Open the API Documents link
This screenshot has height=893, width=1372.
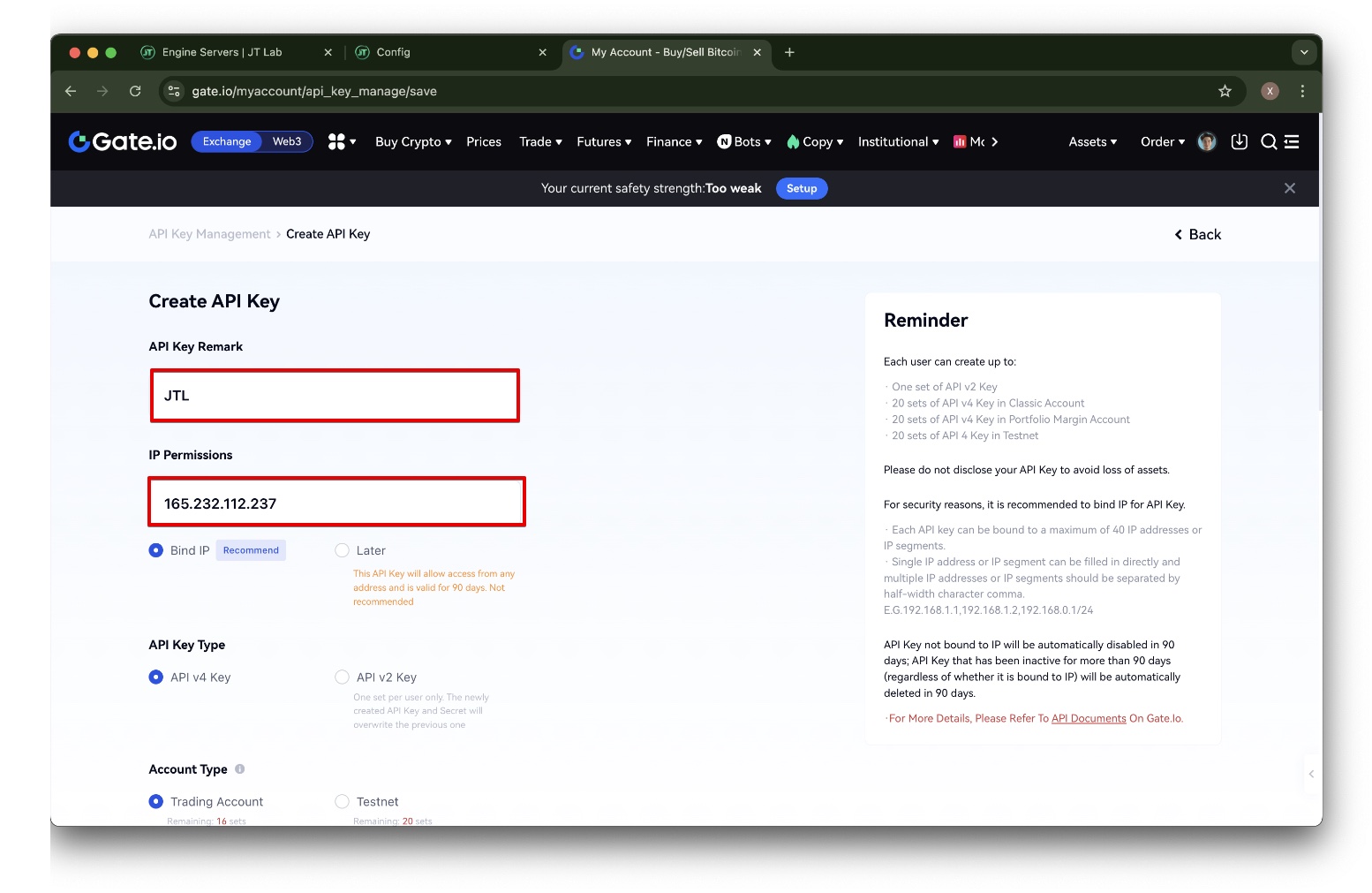[1089, 718]
